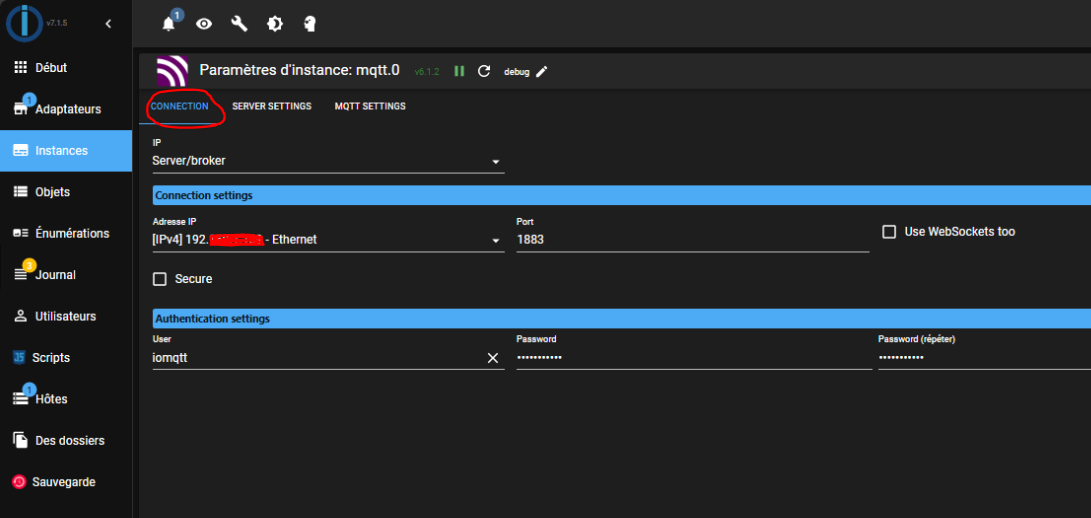Viewport: 1091px width, 518px height.
Task: Edit the debug log level pencil icon
Action: tap(542, 71)
